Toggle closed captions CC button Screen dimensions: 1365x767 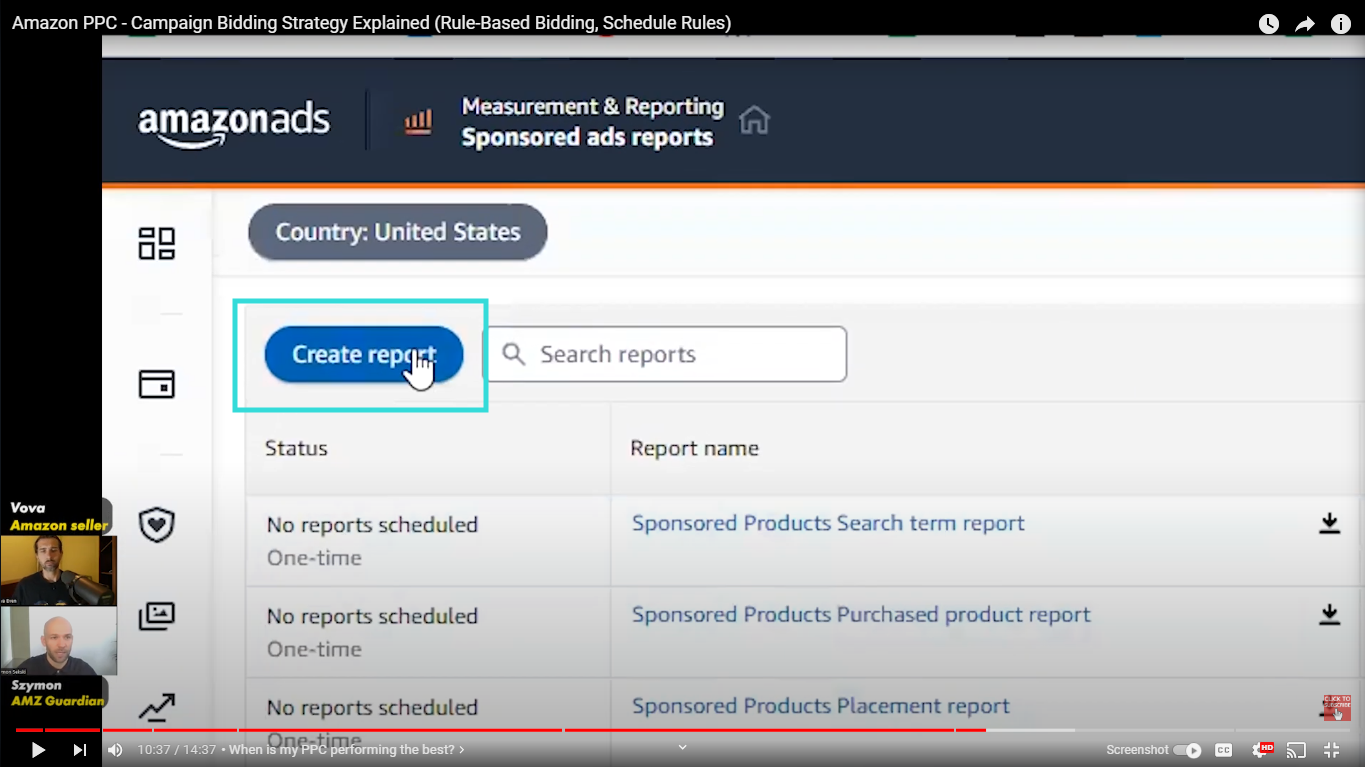(x=1223, y=750)
